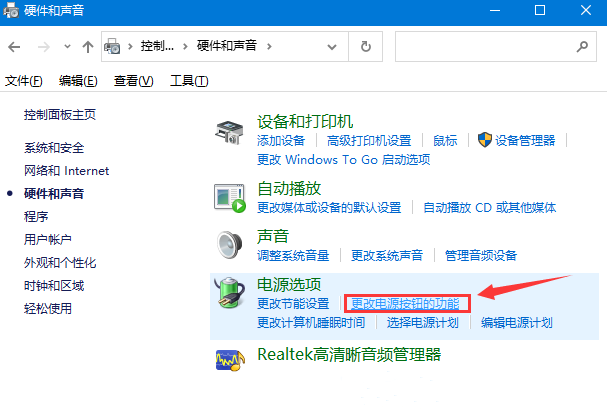
Task: Click inside the search input box
Action: pos(480,46)
